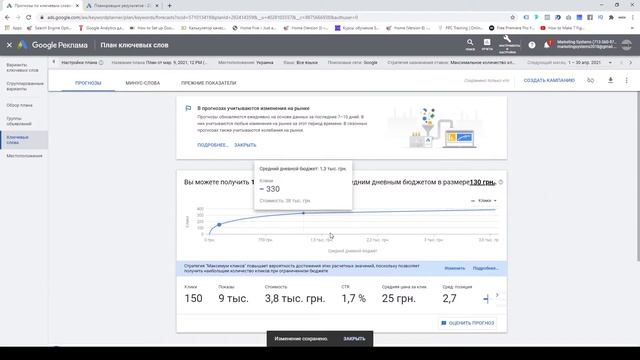The height and width of the screenshot is (360, 640).
Task: Click the 150 clicks metric value
Action: pyautogui.click(x=193, y=298)
